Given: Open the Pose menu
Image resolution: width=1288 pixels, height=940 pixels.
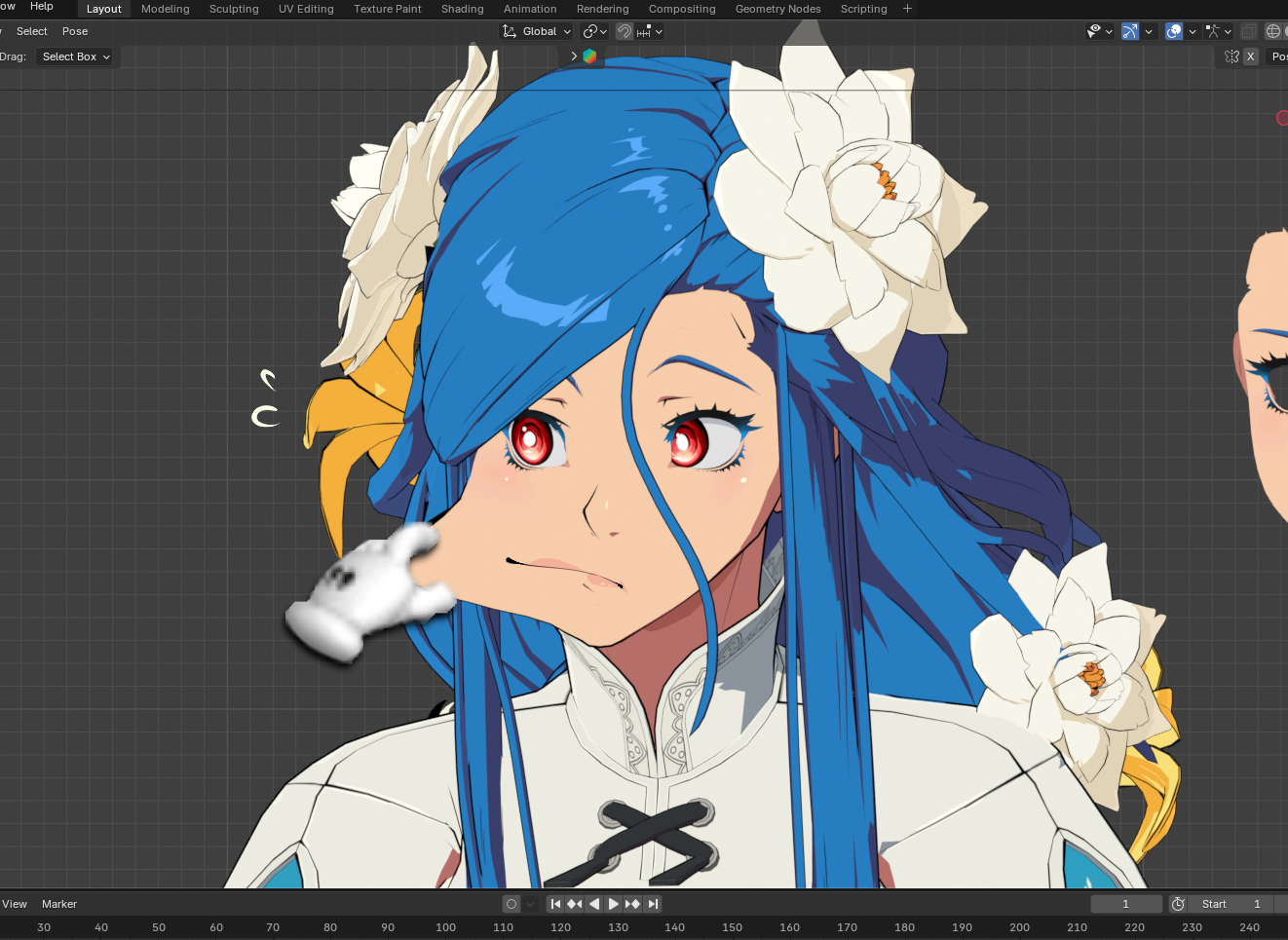Looking at the screenshot, I should click(x=75, y=31).
